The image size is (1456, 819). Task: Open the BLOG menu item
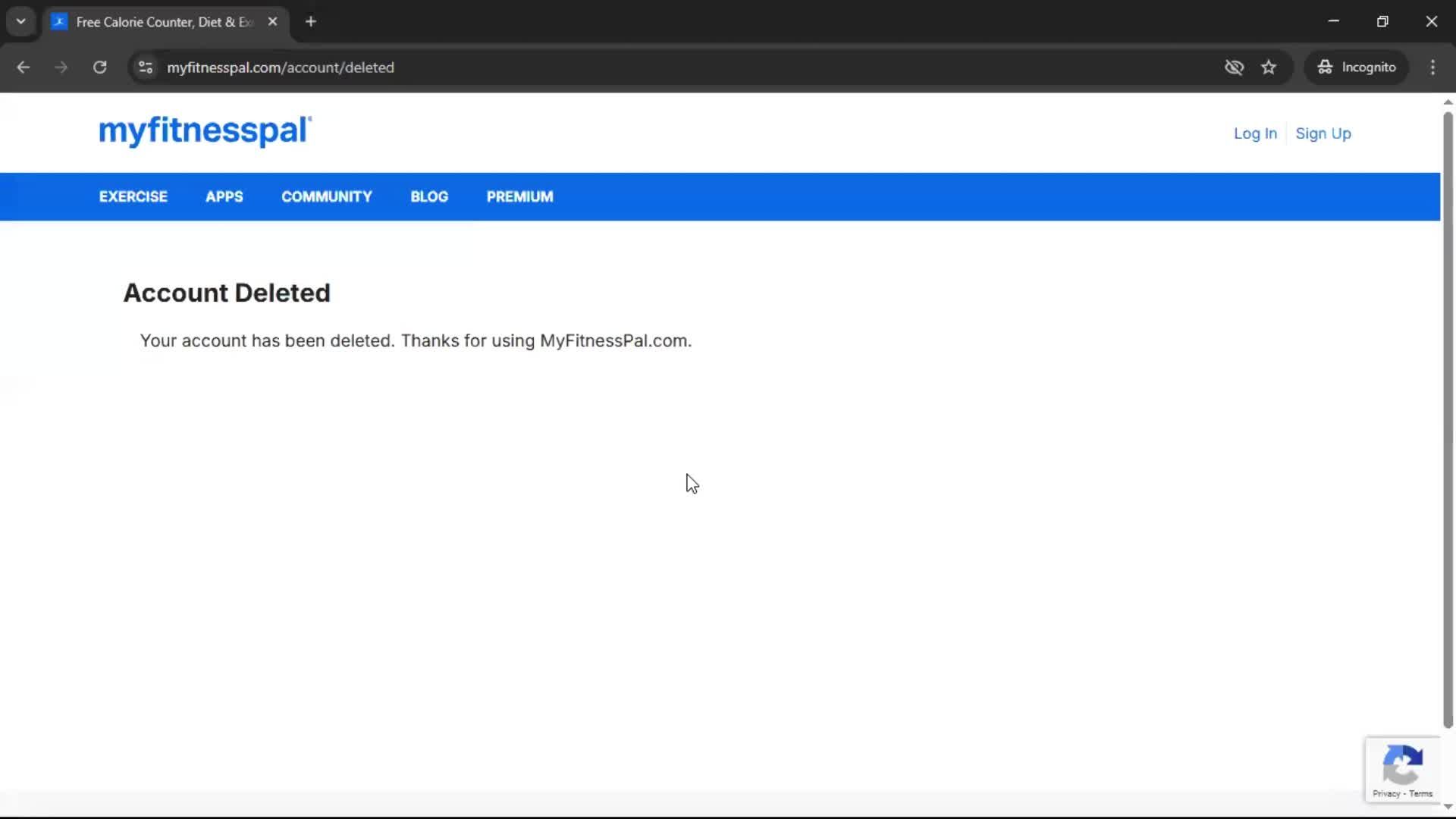point(429,197)
